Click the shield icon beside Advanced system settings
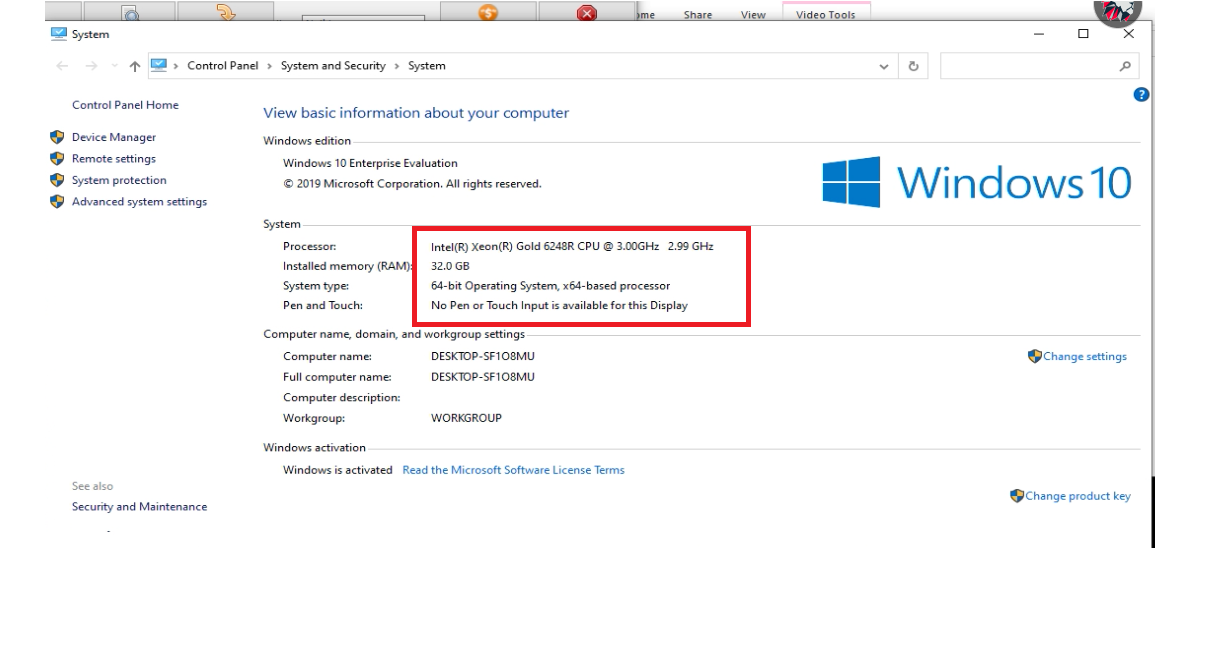Screen dimensions: 1211x662 (x=57, y=202)
